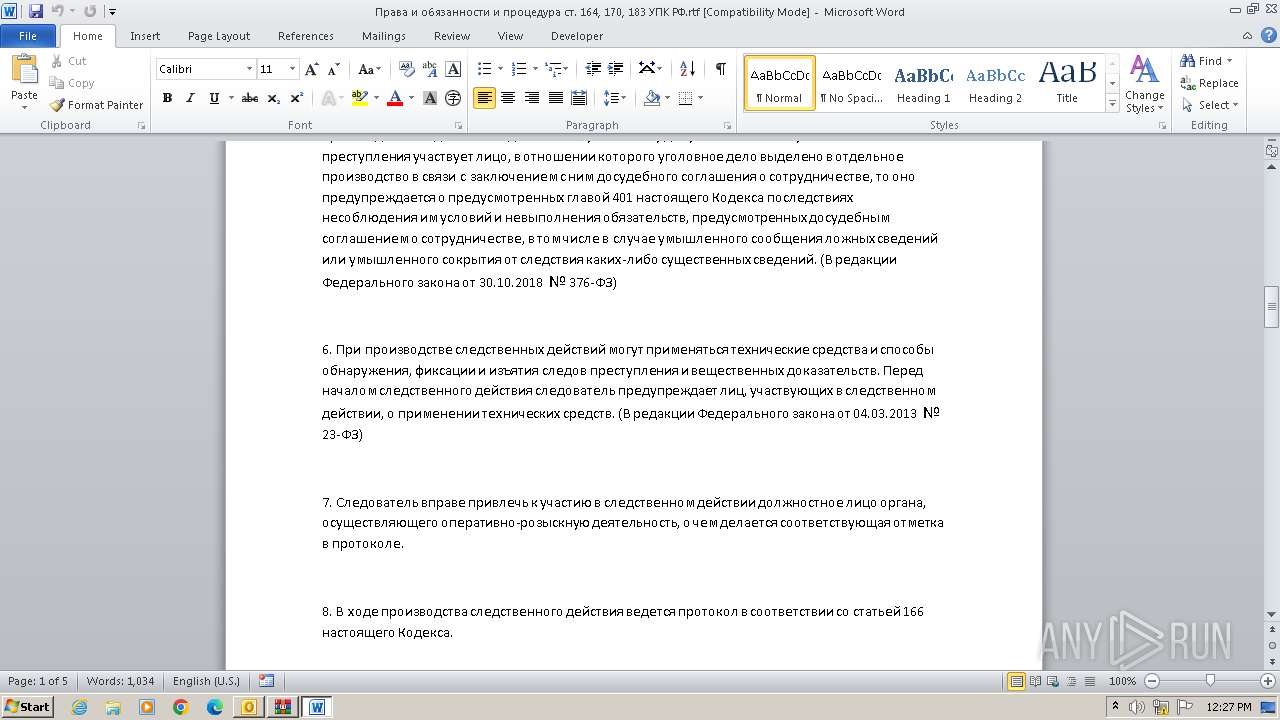Open Find dropdown arrow
Viewport: 1280px width, 720px height.
click(x=1229, y=61)
